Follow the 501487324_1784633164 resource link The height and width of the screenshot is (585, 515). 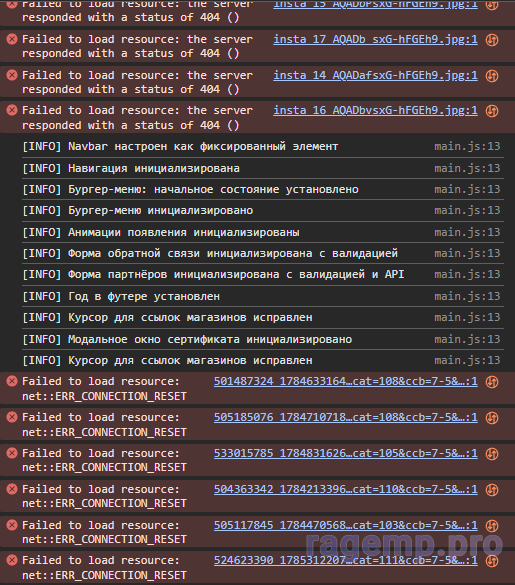click(x=346, y=382)
